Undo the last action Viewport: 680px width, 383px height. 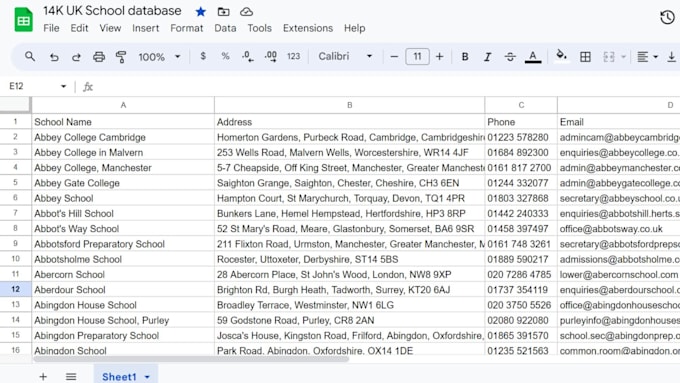click(54, 57)
